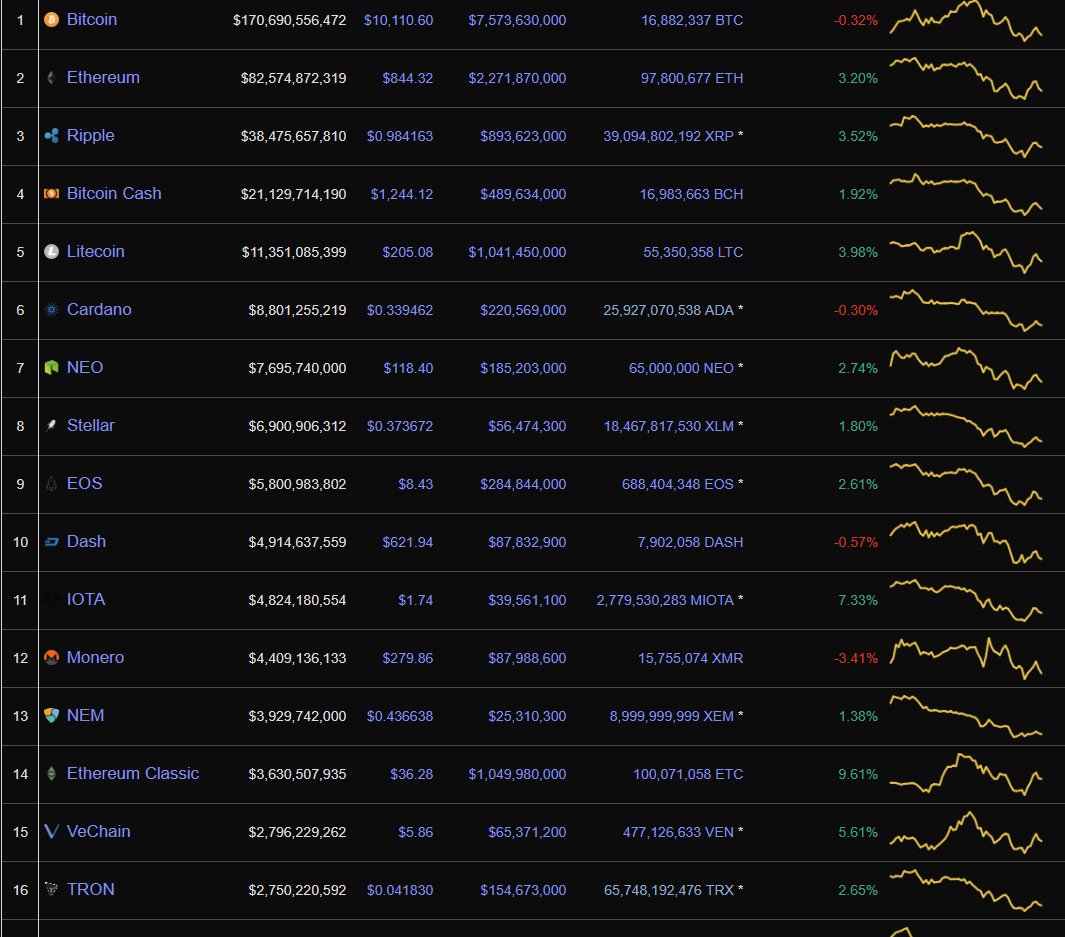
Task: Click Cardano market cap $8,801,255,219
Action: 297,310
